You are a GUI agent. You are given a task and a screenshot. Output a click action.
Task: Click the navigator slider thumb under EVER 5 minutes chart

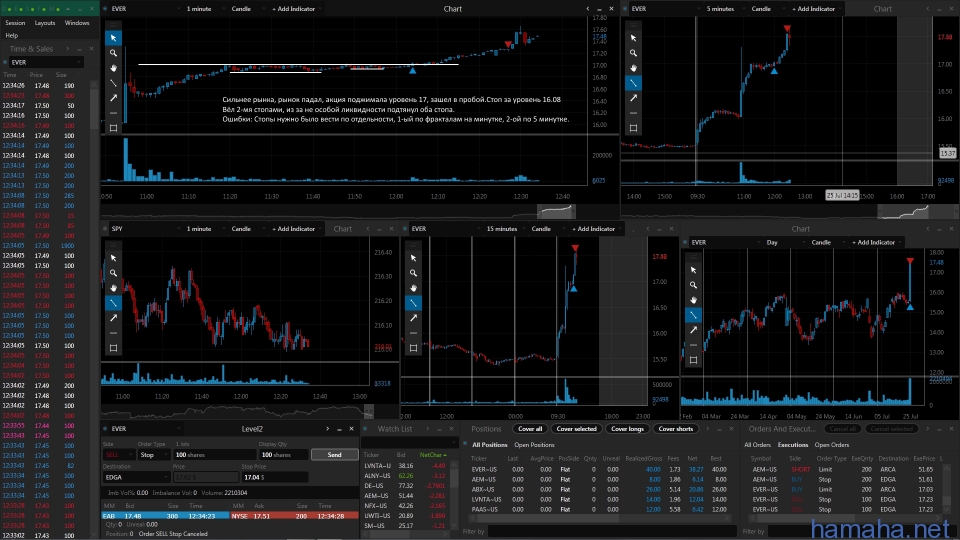click(903, 211)
